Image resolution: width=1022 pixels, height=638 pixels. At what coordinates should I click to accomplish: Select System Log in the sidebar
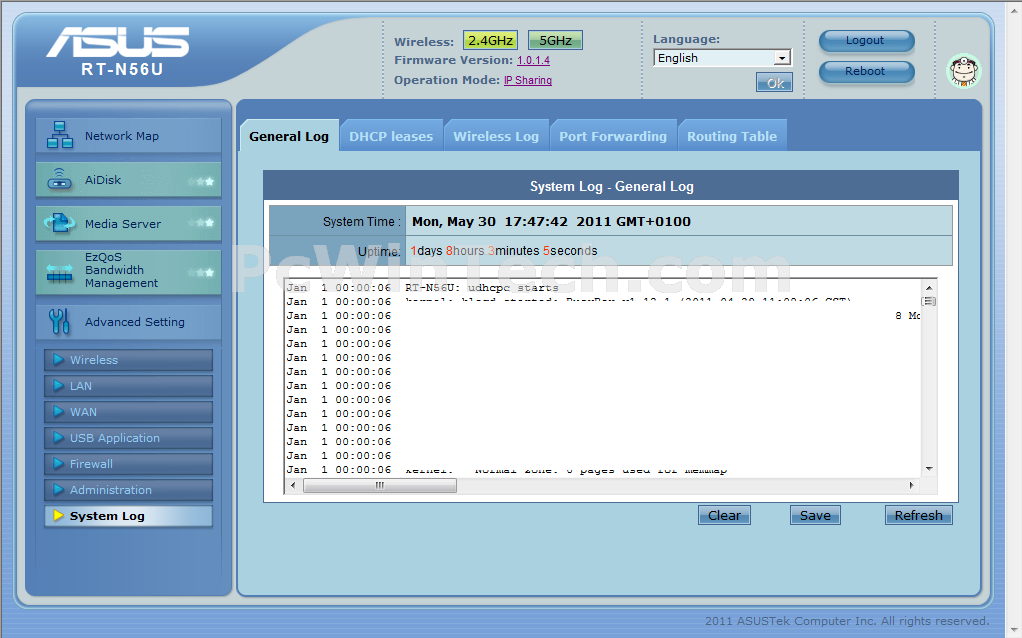click(128, 516)
